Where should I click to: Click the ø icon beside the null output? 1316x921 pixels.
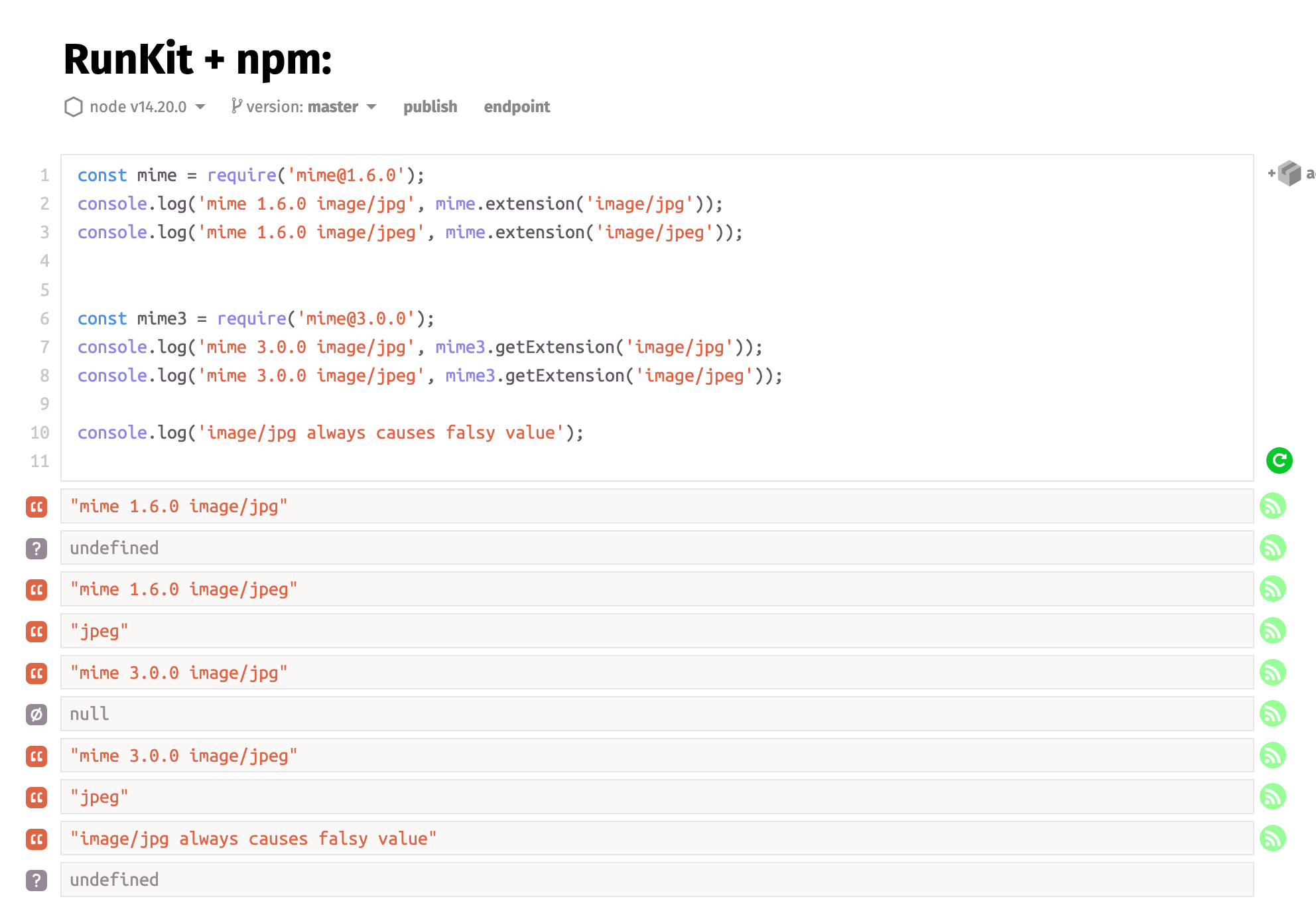(x=37, y=714)
